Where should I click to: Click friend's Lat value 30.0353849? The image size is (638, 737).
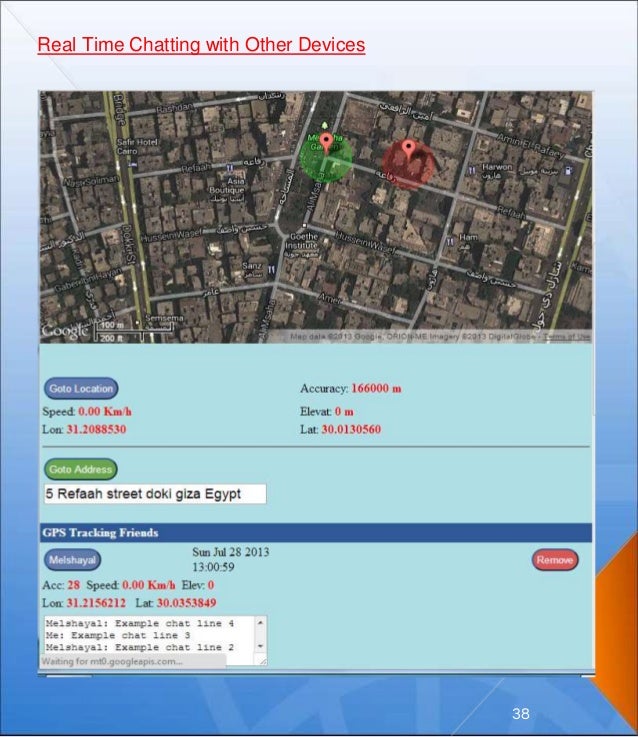point(186,603)
